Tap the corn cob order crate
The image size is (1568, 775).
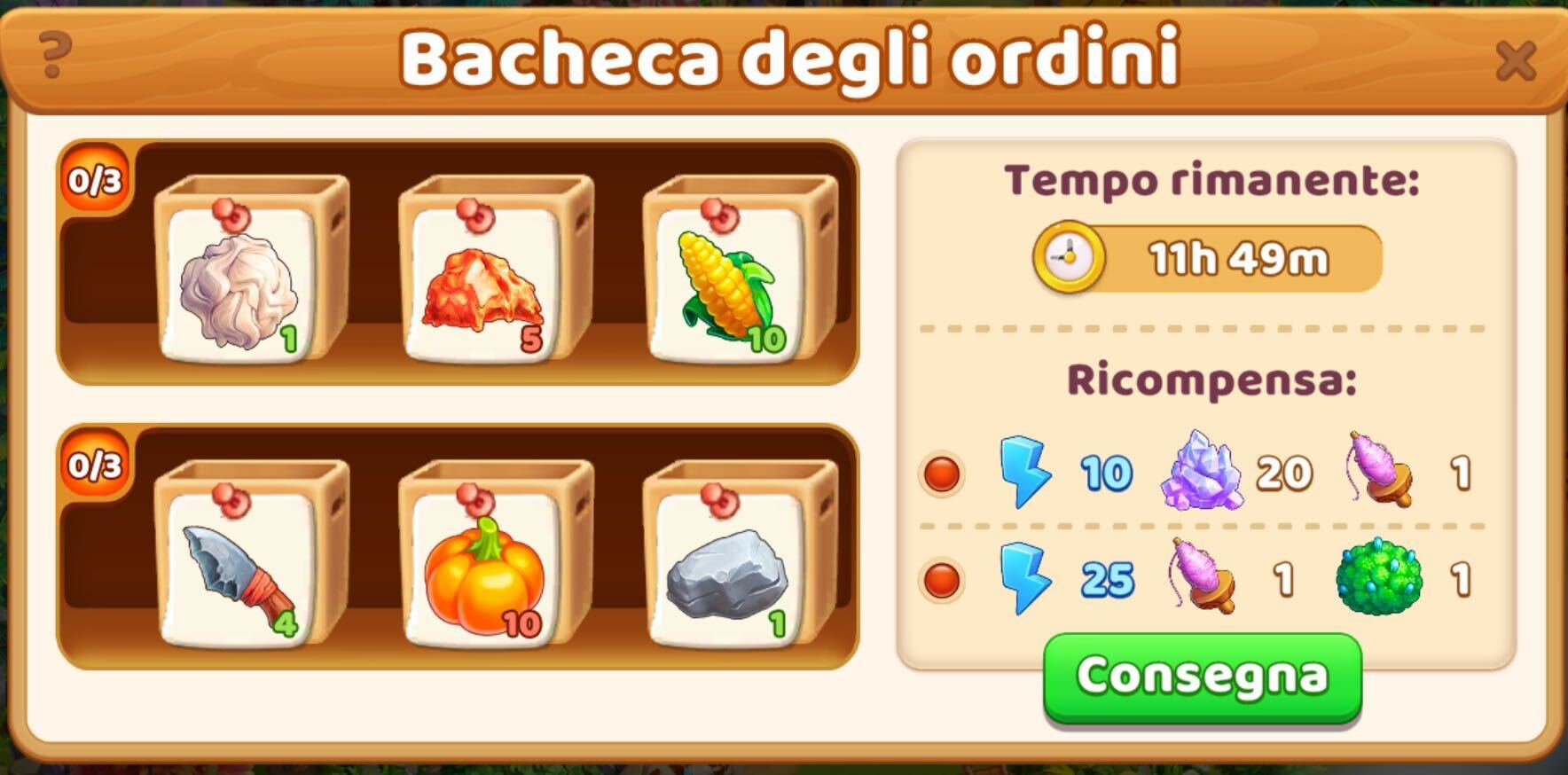click(x=739, y=270)
